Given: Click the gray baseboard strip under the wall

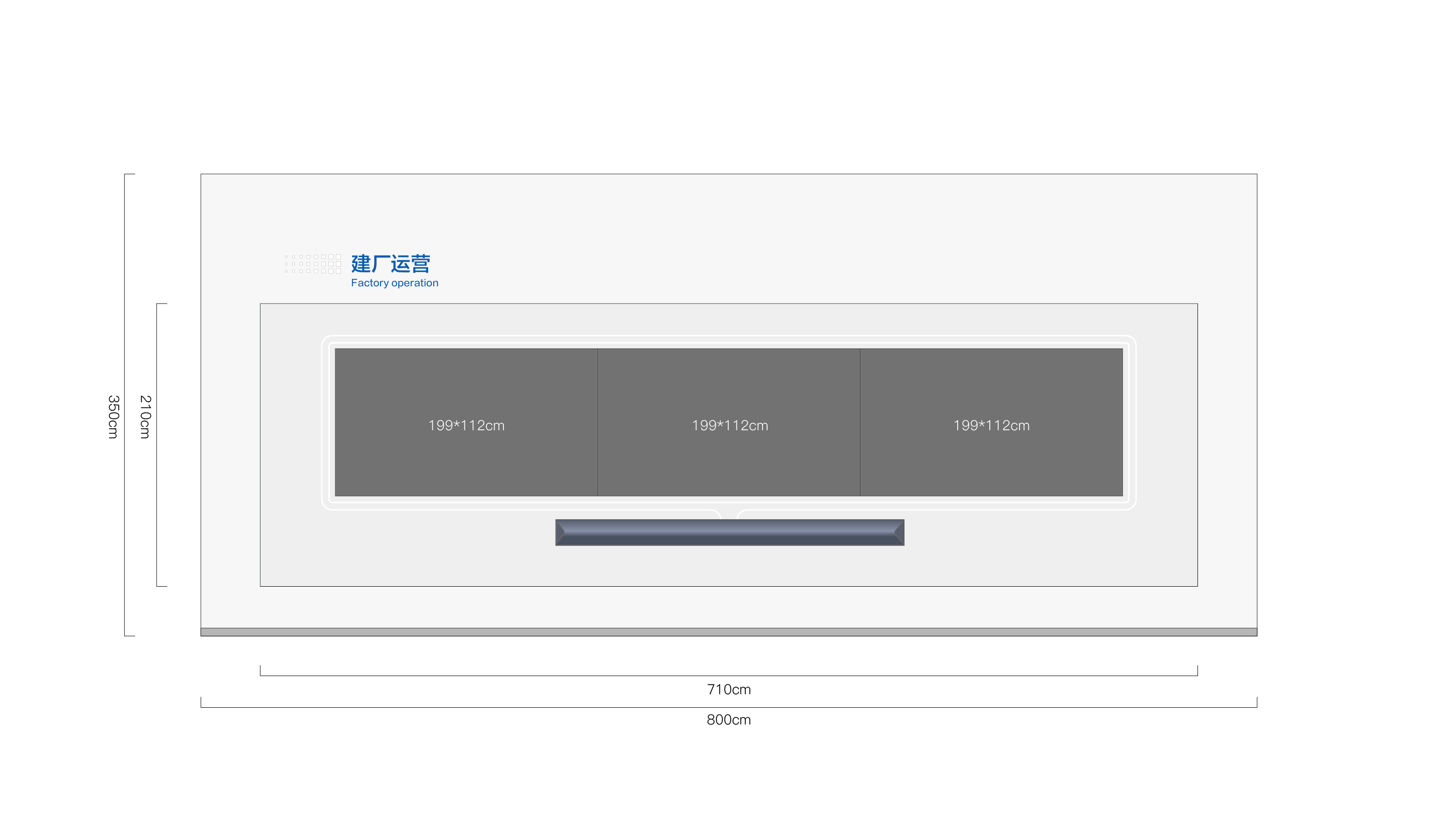Looking at the screenshot, I should tap(728, 632).
